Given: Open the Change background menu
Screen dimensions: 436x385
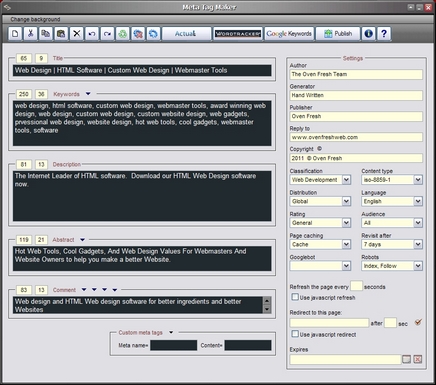Looking at the screenshot, I should pyautogui.click(x=35, y=19).
